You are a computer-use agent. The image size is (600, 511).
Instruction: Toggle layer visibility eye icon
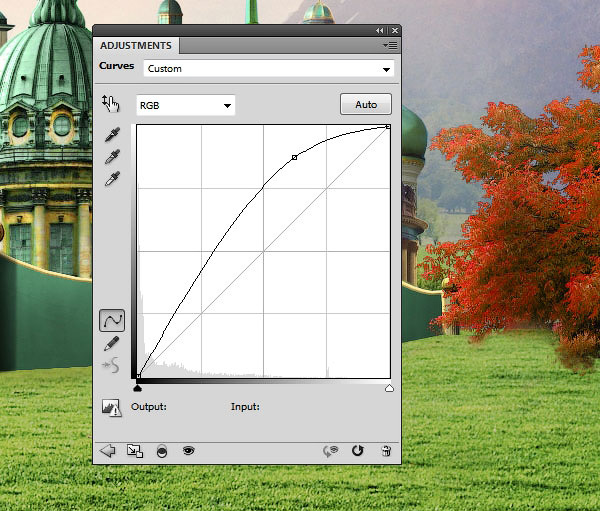pyautogui.click(x=187, y=451)
